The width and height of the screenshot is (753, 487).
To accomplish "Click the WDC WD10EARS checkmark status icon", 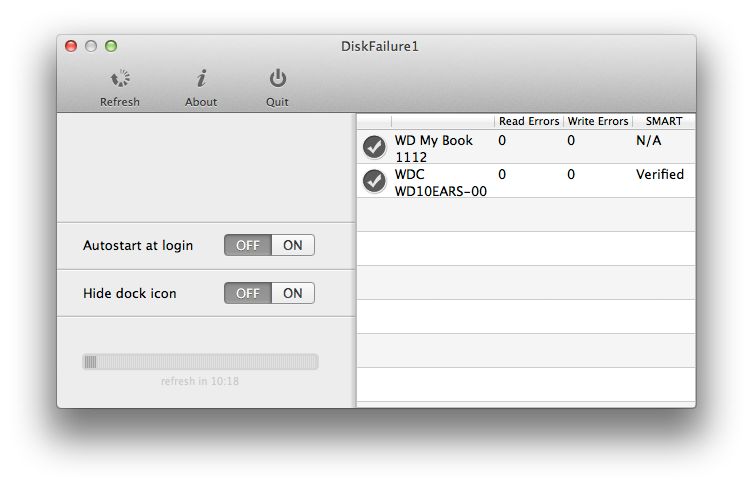I will (x=374, y=181).
